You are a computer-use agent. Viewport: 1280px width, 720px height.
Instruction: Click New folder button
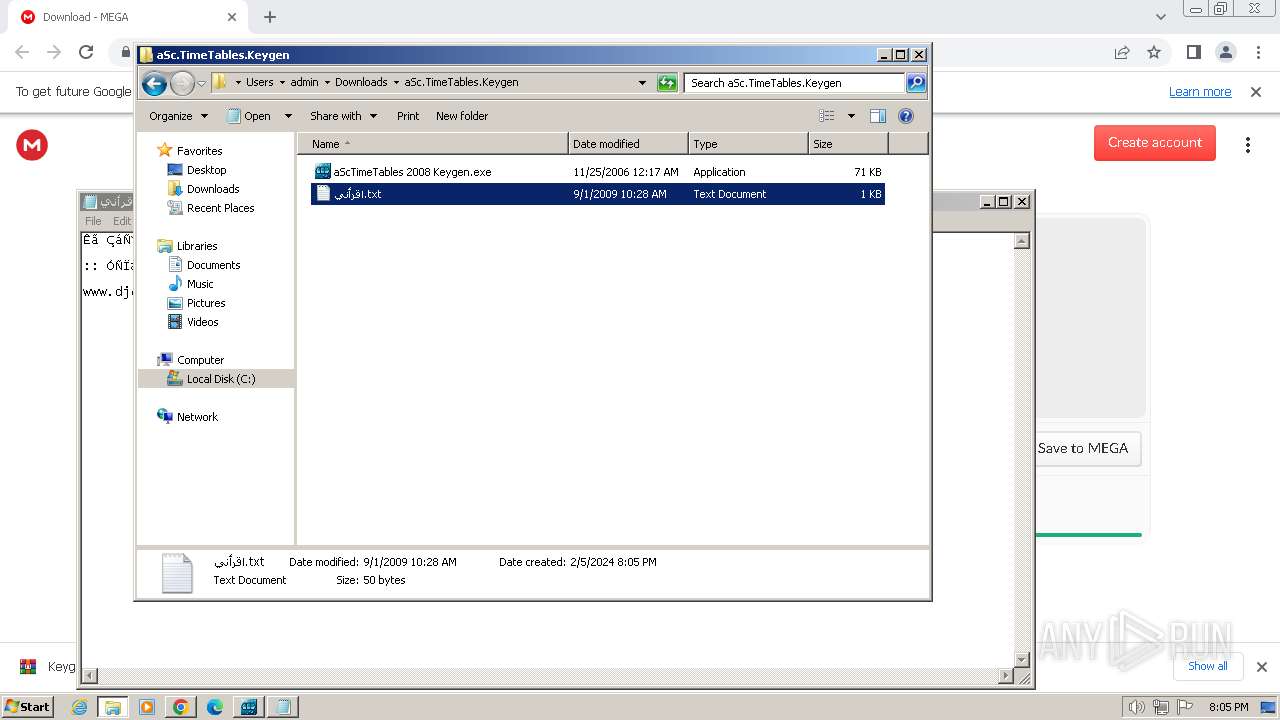pos(462,116)
